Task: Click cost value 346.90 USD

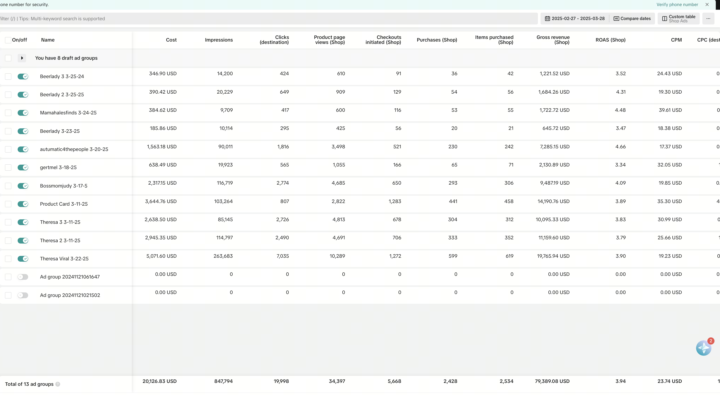Action: click(x=163, y=73)
